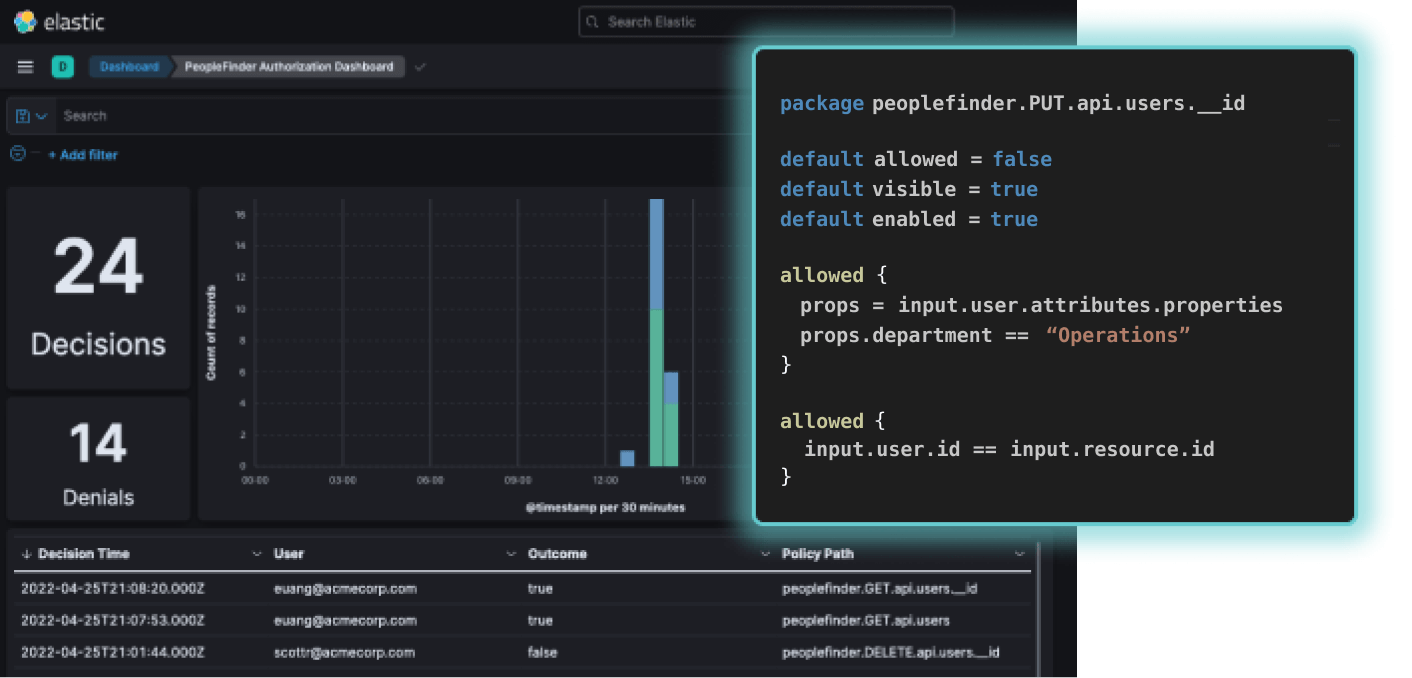Click the tallest blue bar segment in chart
1412x678 pixels.
pos(657,255)
